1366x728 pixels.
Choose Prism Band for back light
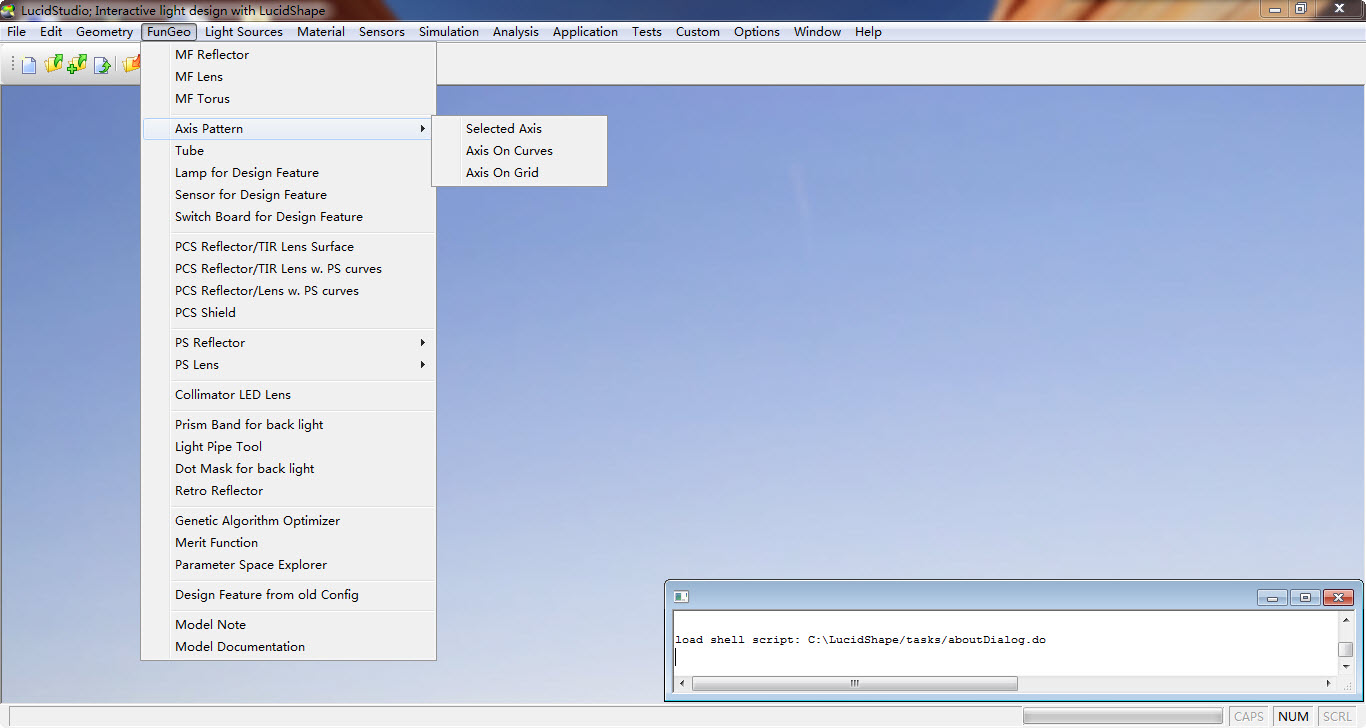288,425
